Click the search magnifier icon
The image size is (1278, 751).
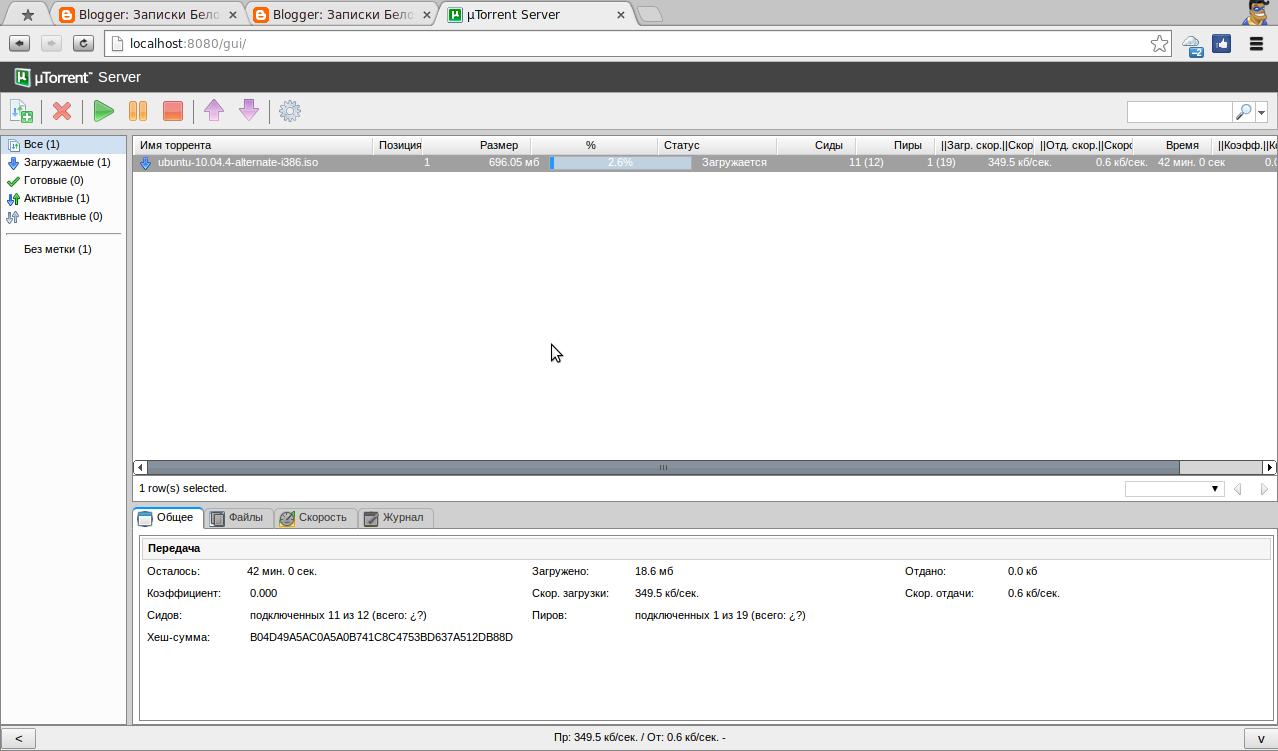point(1243,112)
